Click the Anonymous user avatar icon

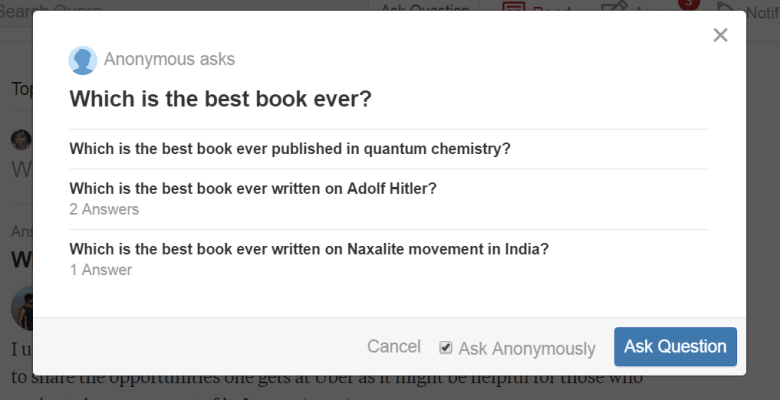(82, 60)
